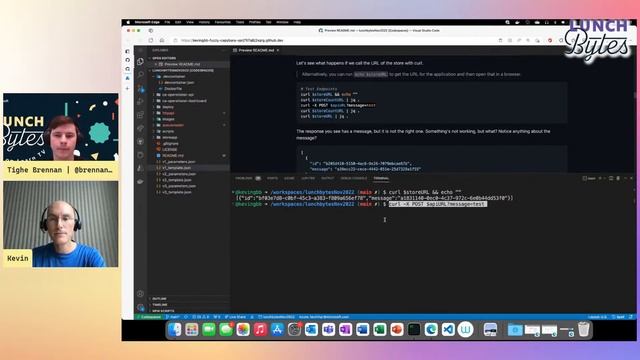The height and width of the screenshot is (360, 640).
Task: Click the Codespaces remote indicator in status bar
Action: (x=149, y=317)
